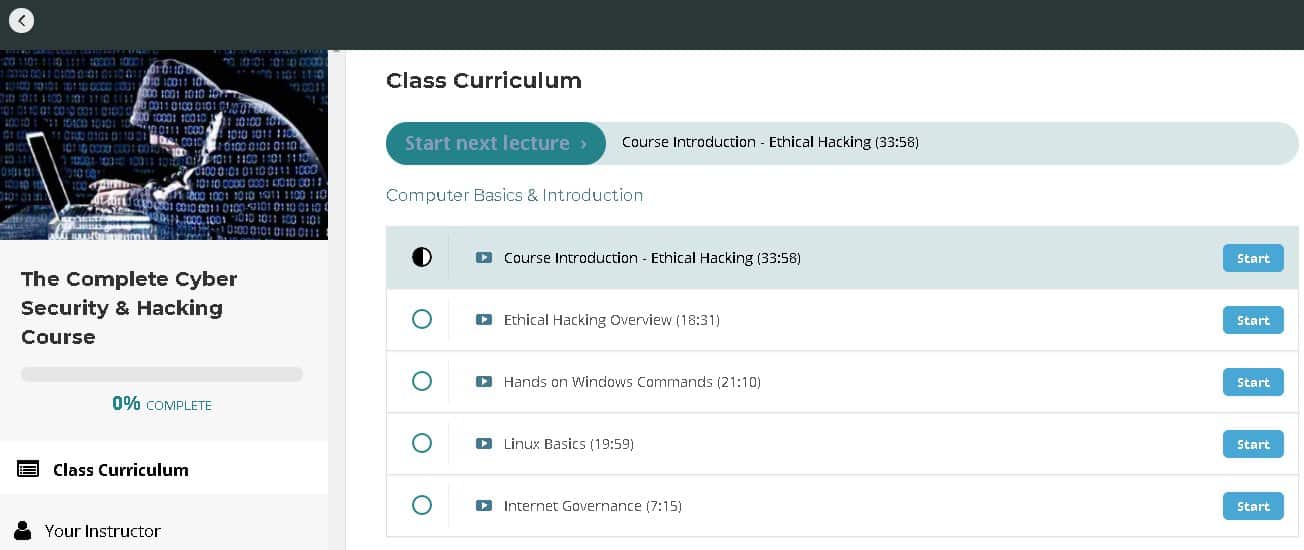
Task: Start the Internet Governance lecture
Action: [1252, 506]
